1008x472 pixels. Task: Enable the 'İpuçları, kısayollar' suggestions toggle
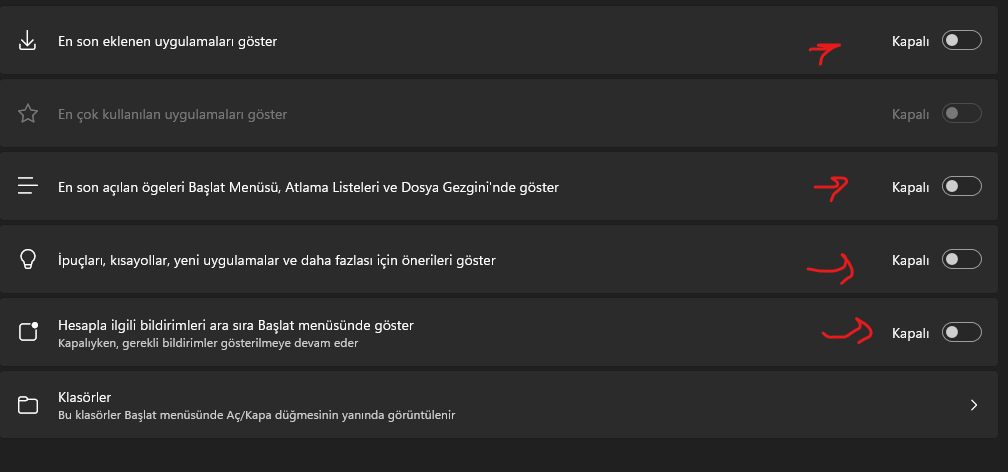tap(961, 260)
